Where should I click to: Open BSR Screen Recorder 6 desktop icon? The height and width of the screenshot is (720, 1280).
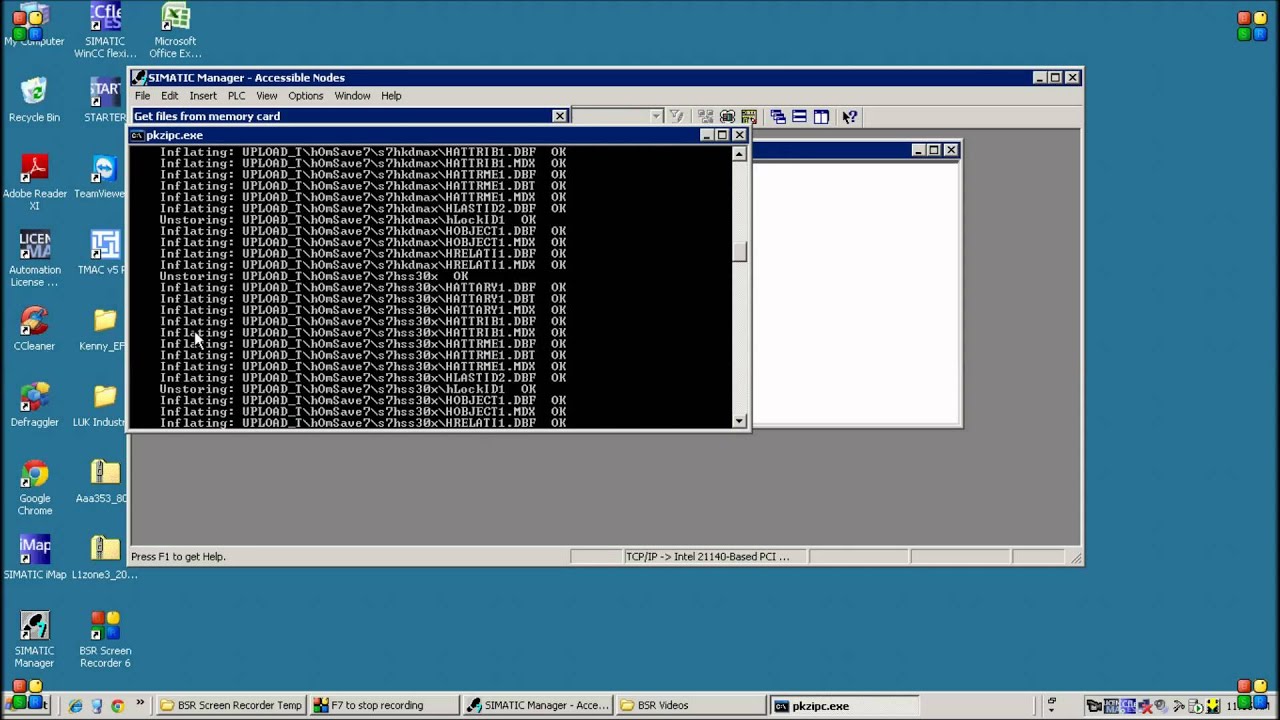[105, 639]
